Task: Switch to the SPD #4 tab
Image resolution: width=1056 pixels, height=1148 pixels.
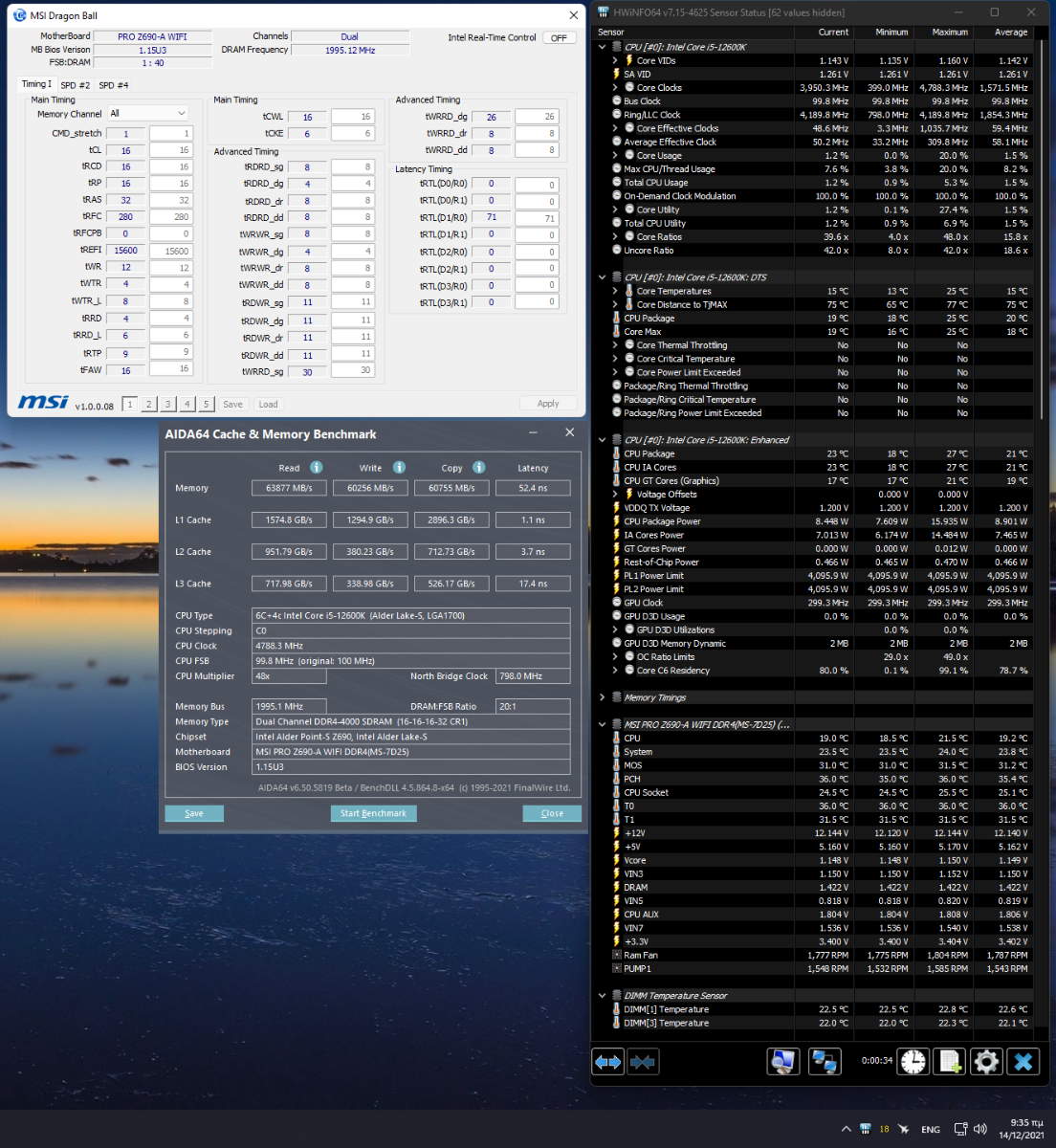Action: [114, 85]
